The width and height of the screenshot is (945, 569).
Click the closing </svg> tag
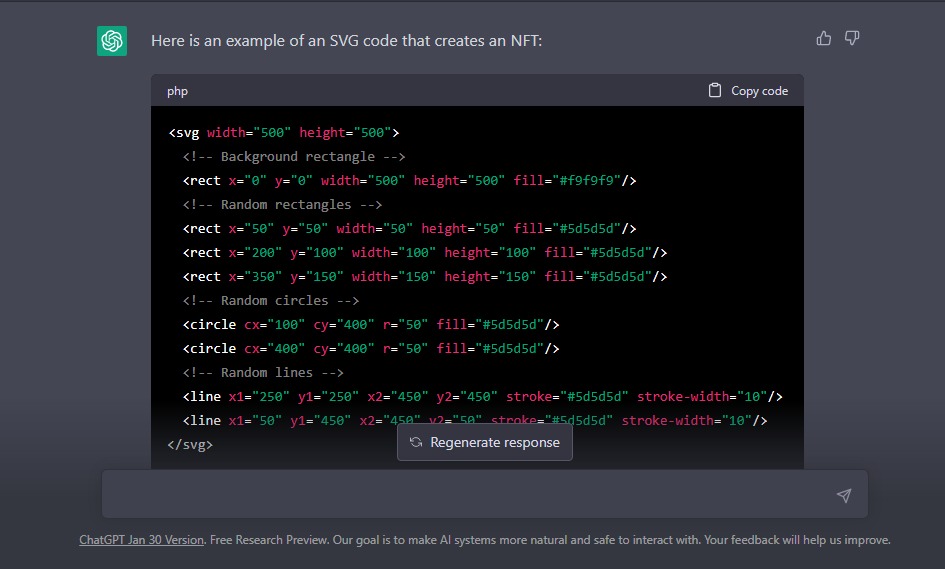(x=190, y=445)
